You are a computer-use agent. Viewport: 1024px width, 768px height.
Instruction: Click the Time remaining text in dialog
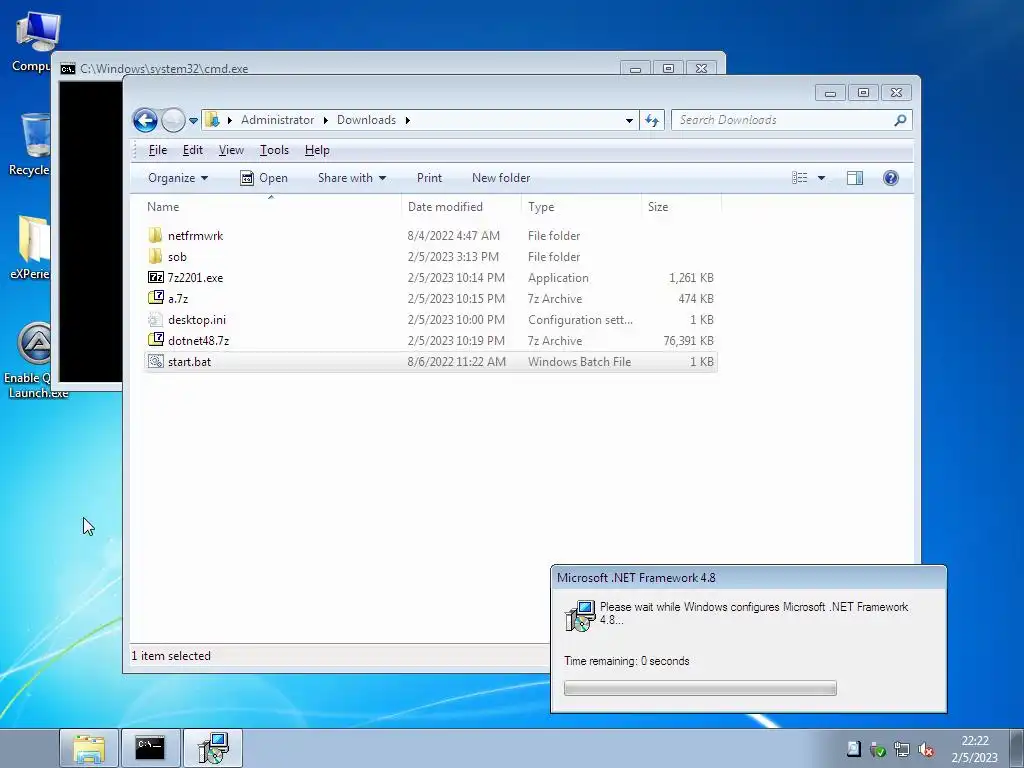click(626, 661)
